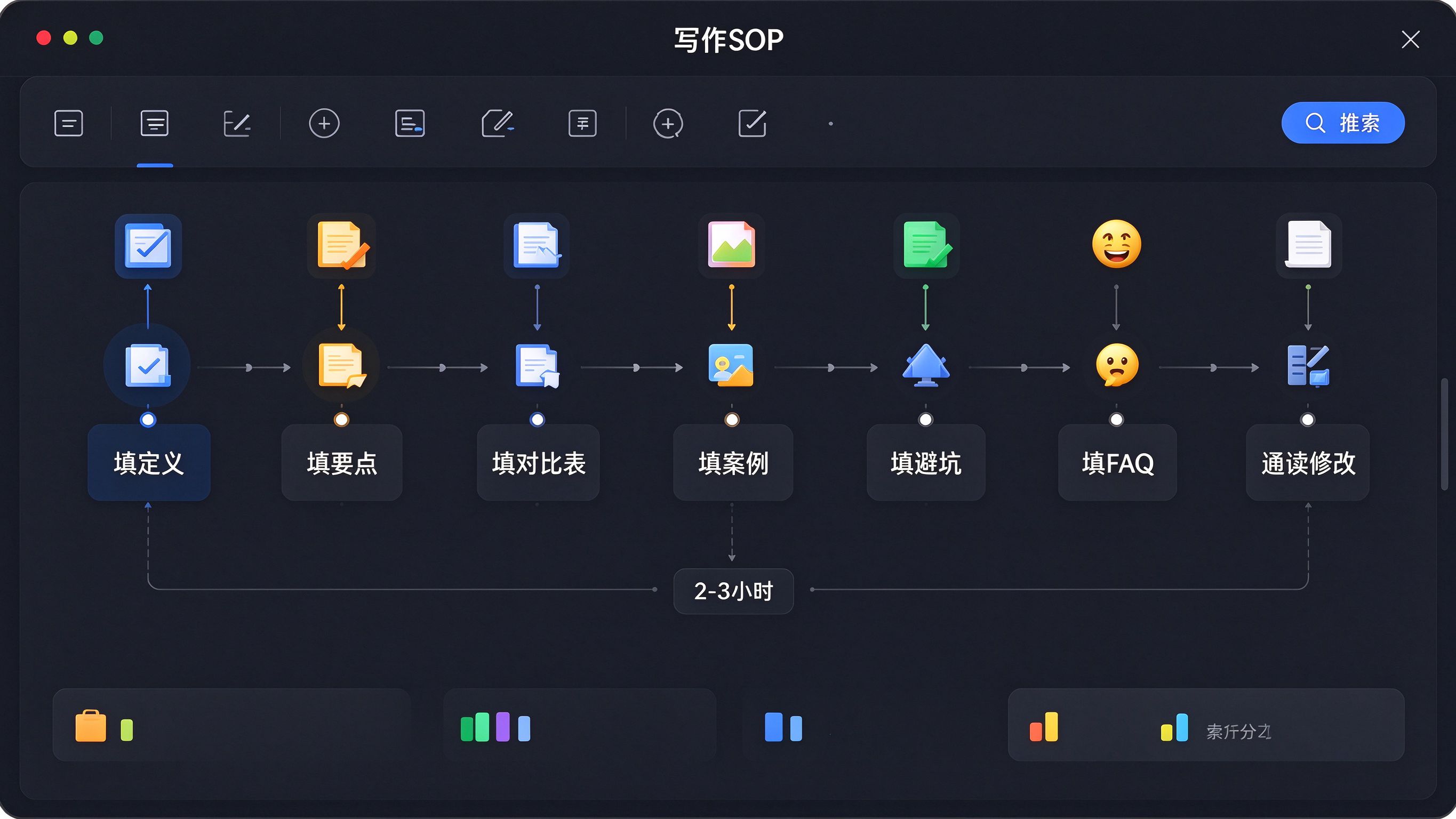
Task: Select the 填要点 step card
Action: point(342,462)
